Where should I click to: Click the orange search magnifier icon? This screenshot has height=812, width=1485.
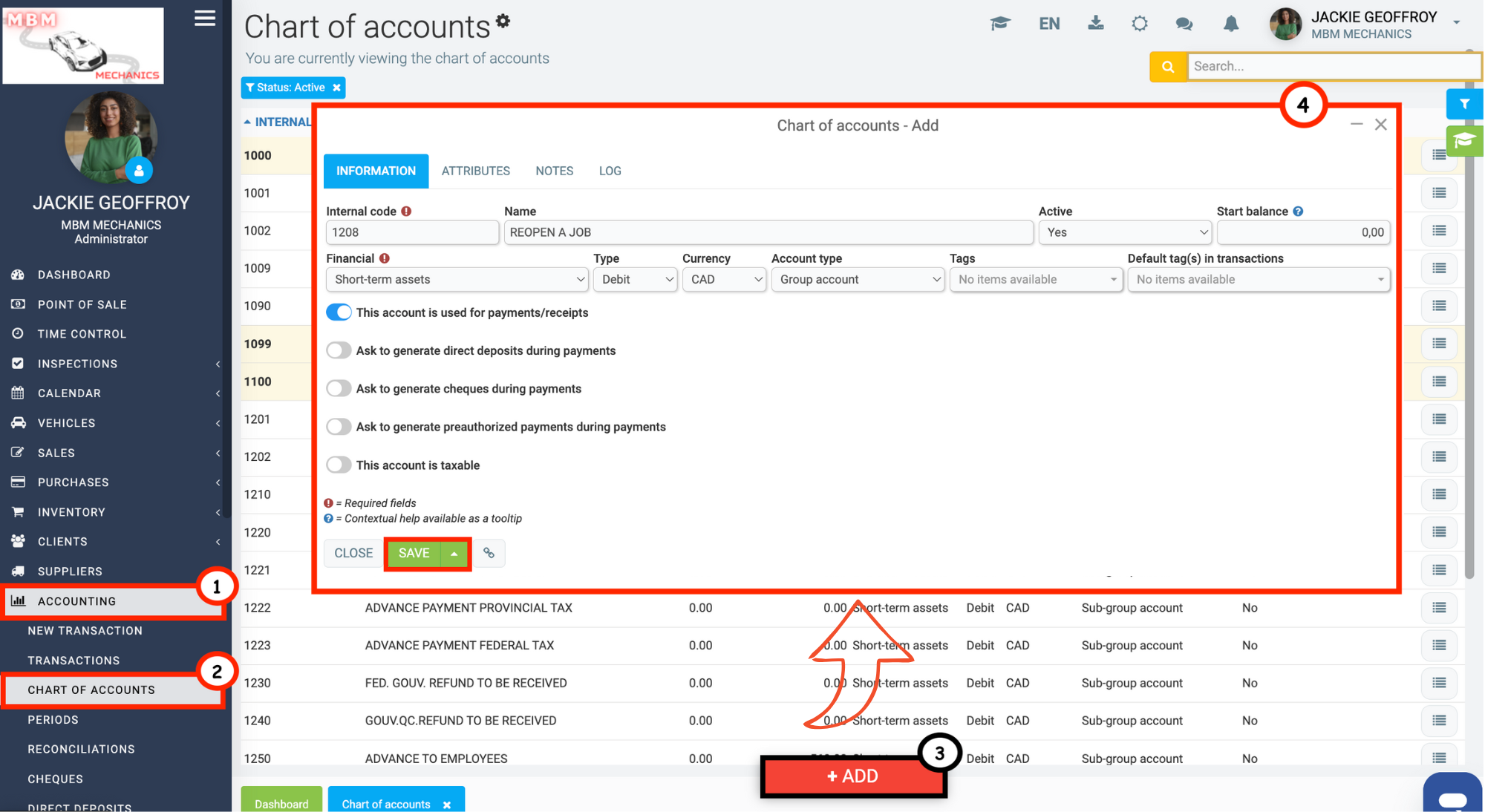(x=1168, y=67)
